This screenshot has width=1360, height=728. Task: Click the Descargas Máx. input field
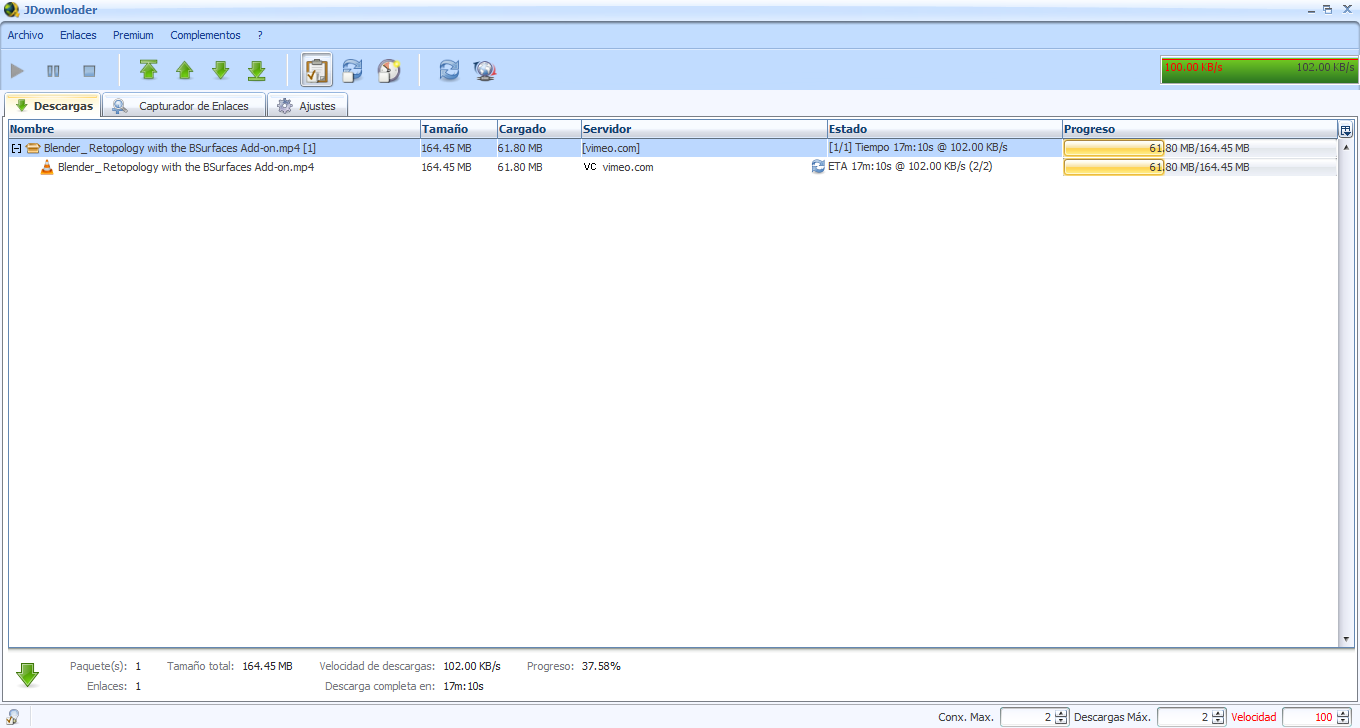[x=1184, y=717]
